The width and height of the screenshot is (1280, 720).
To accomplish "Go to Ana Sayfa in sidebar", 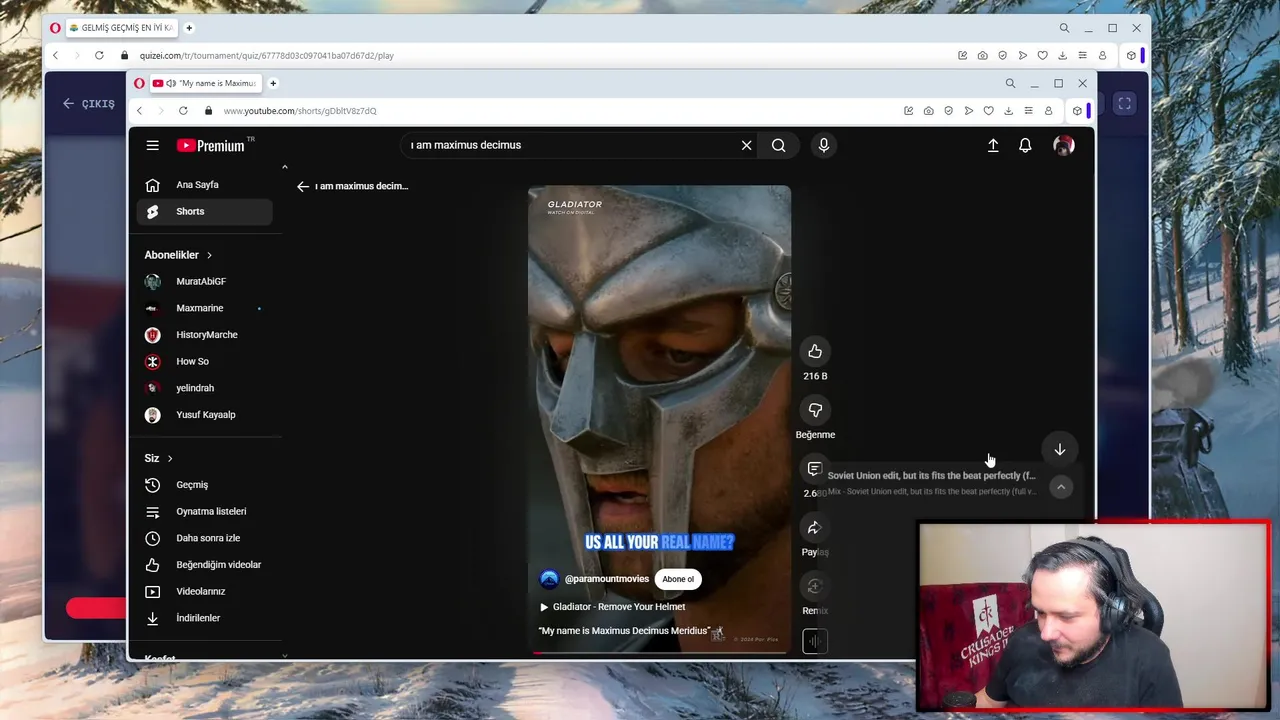I will (x=204, y=185).
